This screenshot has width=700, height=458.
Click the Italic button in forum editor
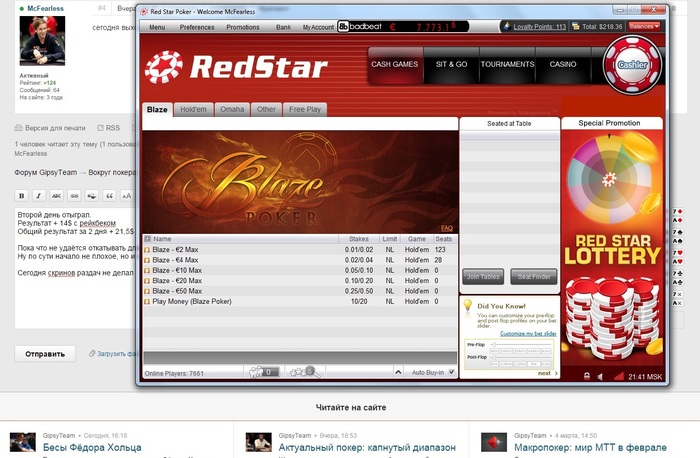39,196
